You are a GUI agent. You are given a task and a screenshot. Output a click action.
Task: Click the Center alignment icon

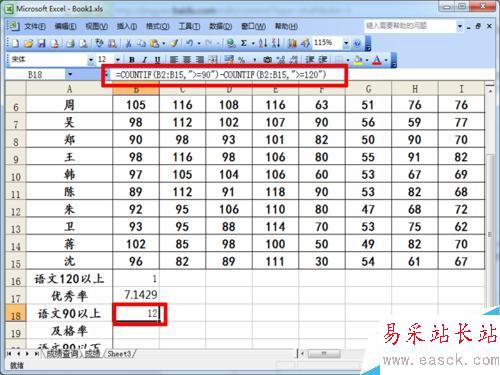tap(187, 60)
